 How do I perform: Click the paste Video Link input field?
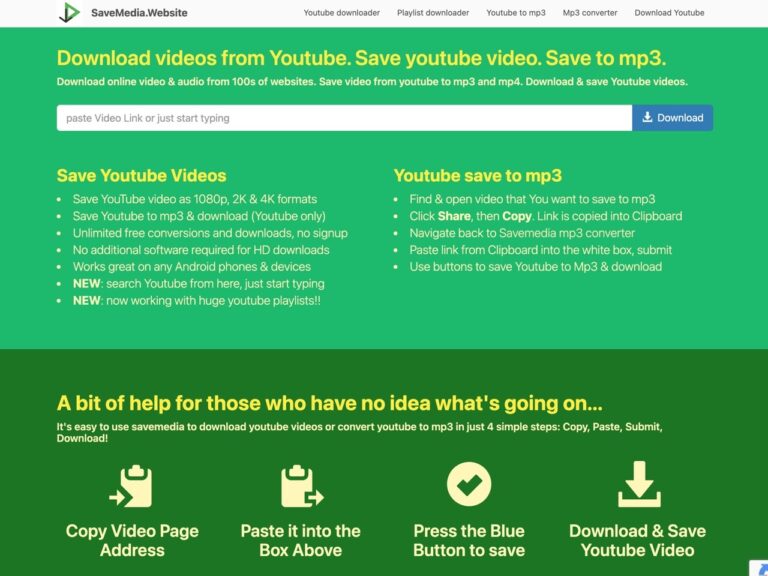click(x=344, y=118)
